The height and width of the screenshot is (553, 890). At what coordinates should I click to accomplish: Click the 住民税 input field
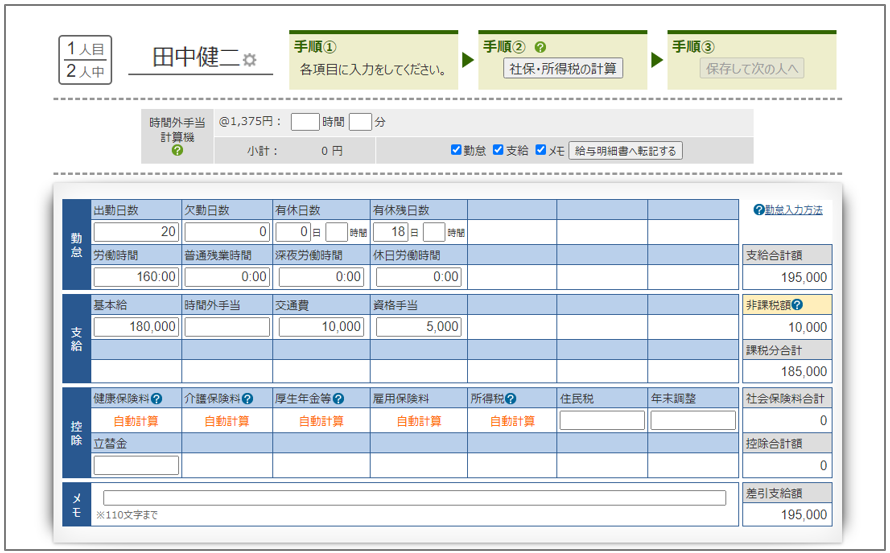[602, 421]
